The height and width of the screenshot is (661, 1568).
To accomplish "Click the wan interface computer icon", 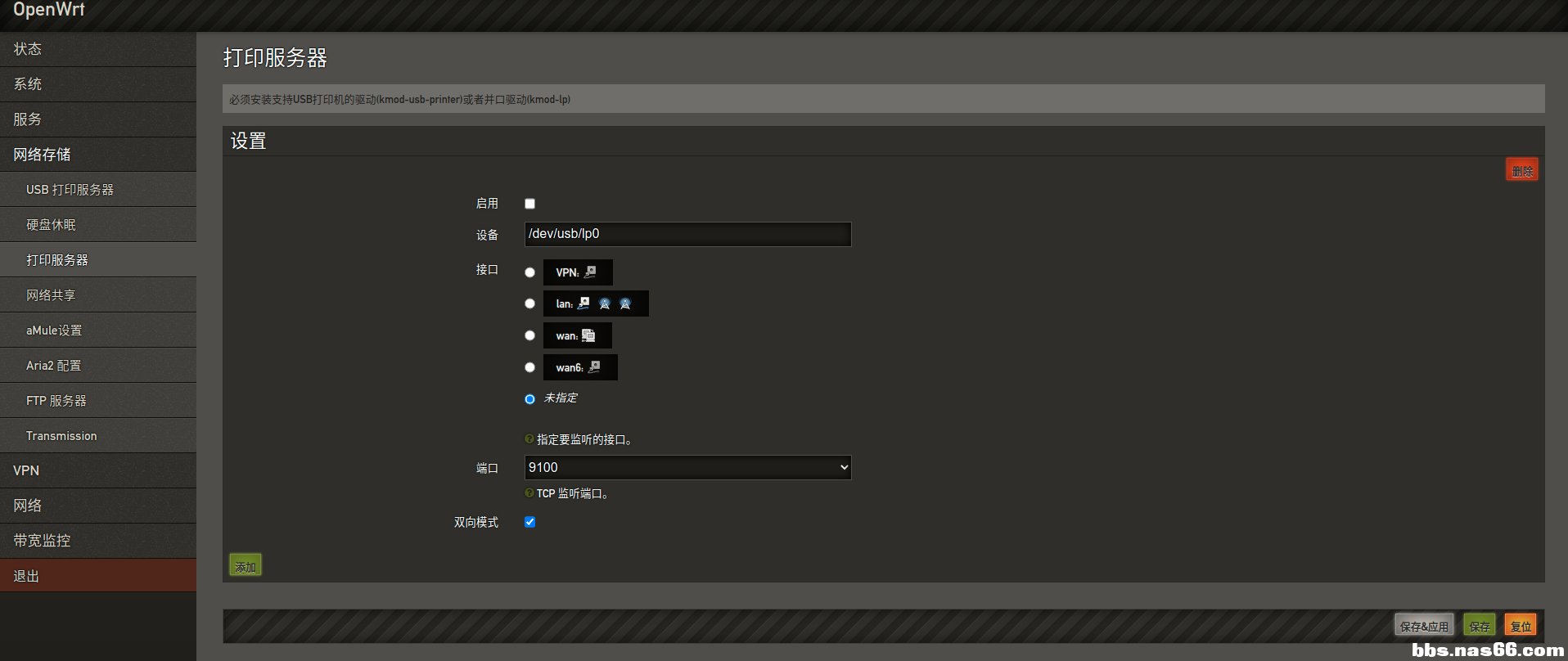I will click(588, 335).
